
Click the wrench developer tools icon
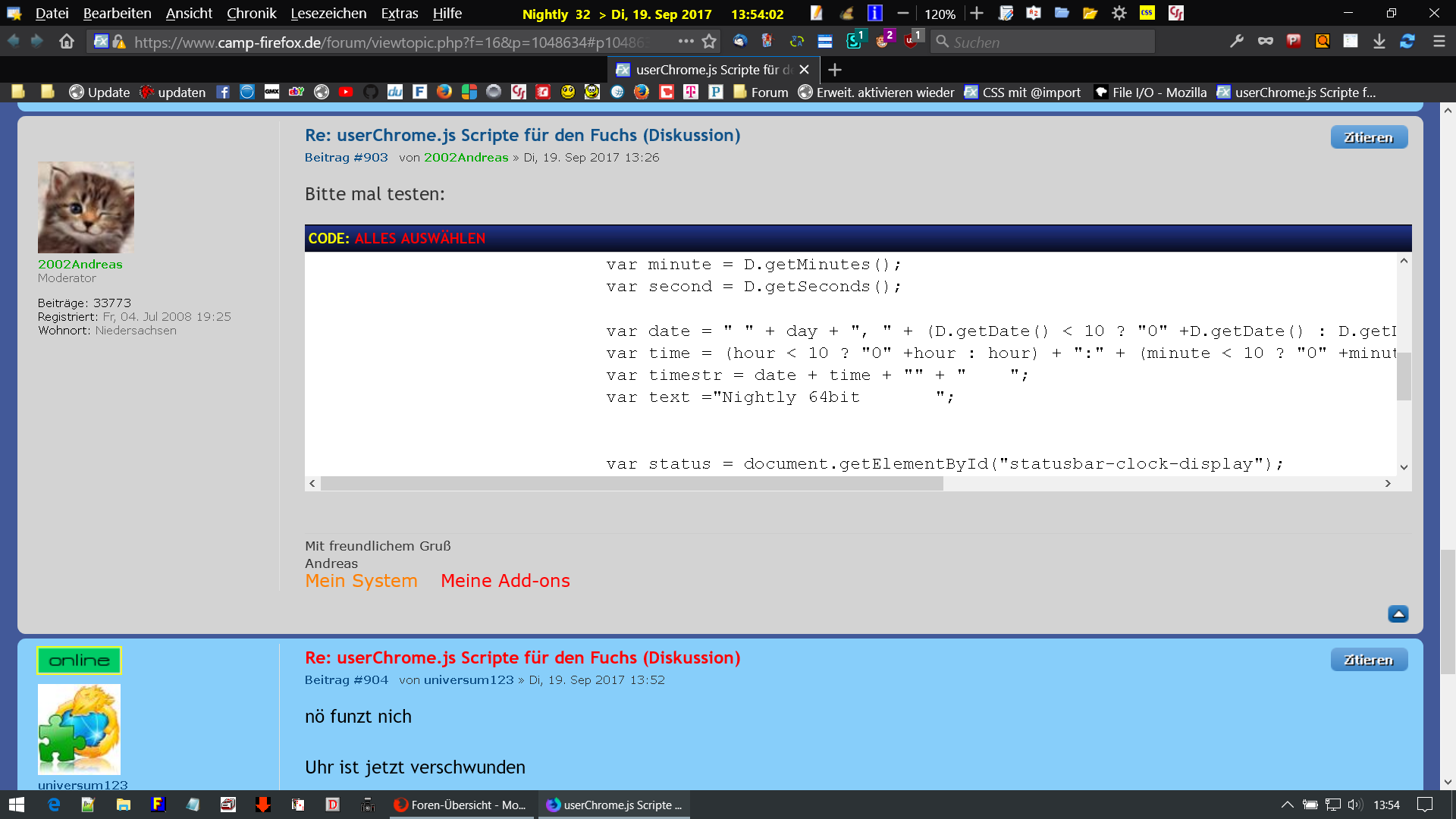pyautogui.click(x=1237, y=42)
